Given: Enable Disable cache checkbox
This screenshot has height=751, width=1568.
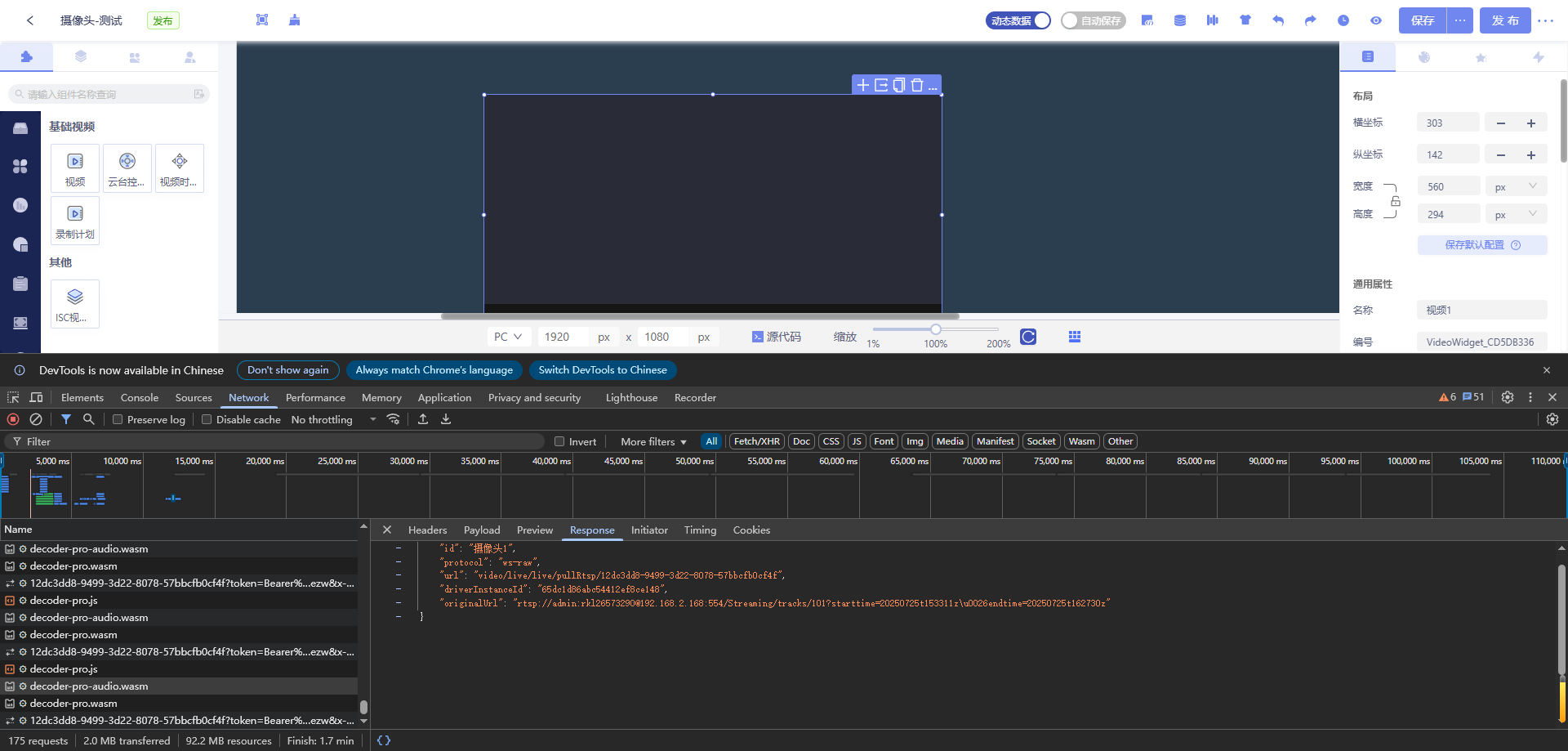Looking at the screenshot, I should tap(207, 419).
